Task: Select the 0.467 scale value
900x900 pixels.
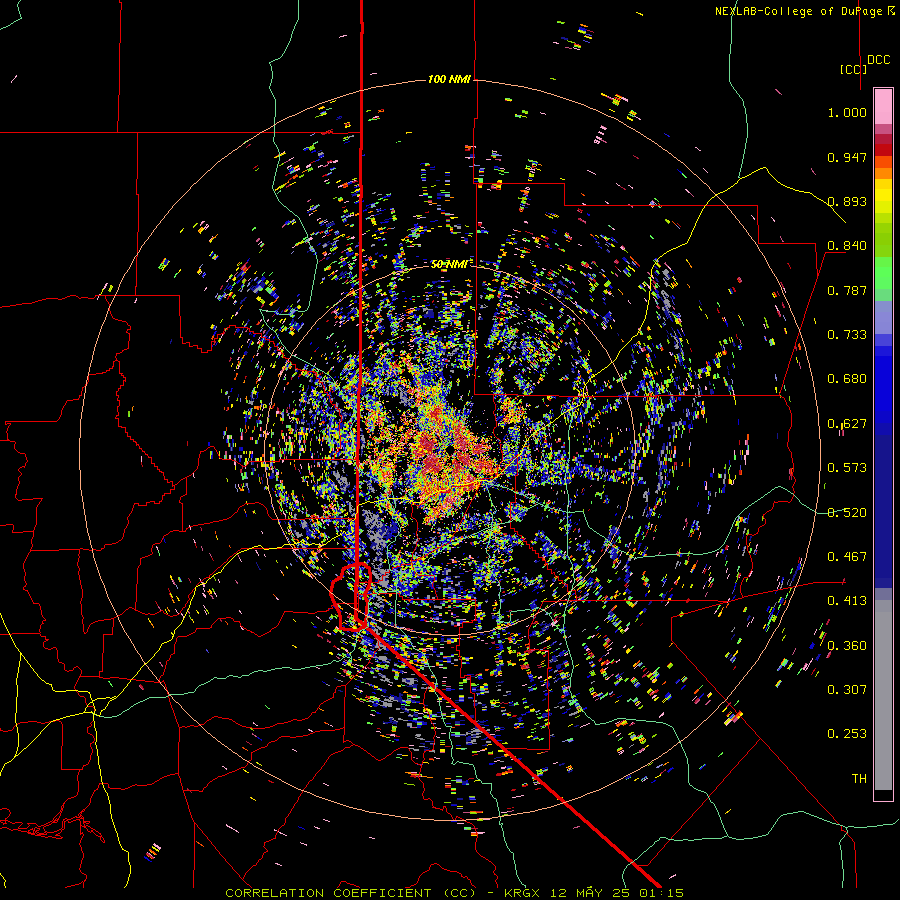Action: point(847,557)
